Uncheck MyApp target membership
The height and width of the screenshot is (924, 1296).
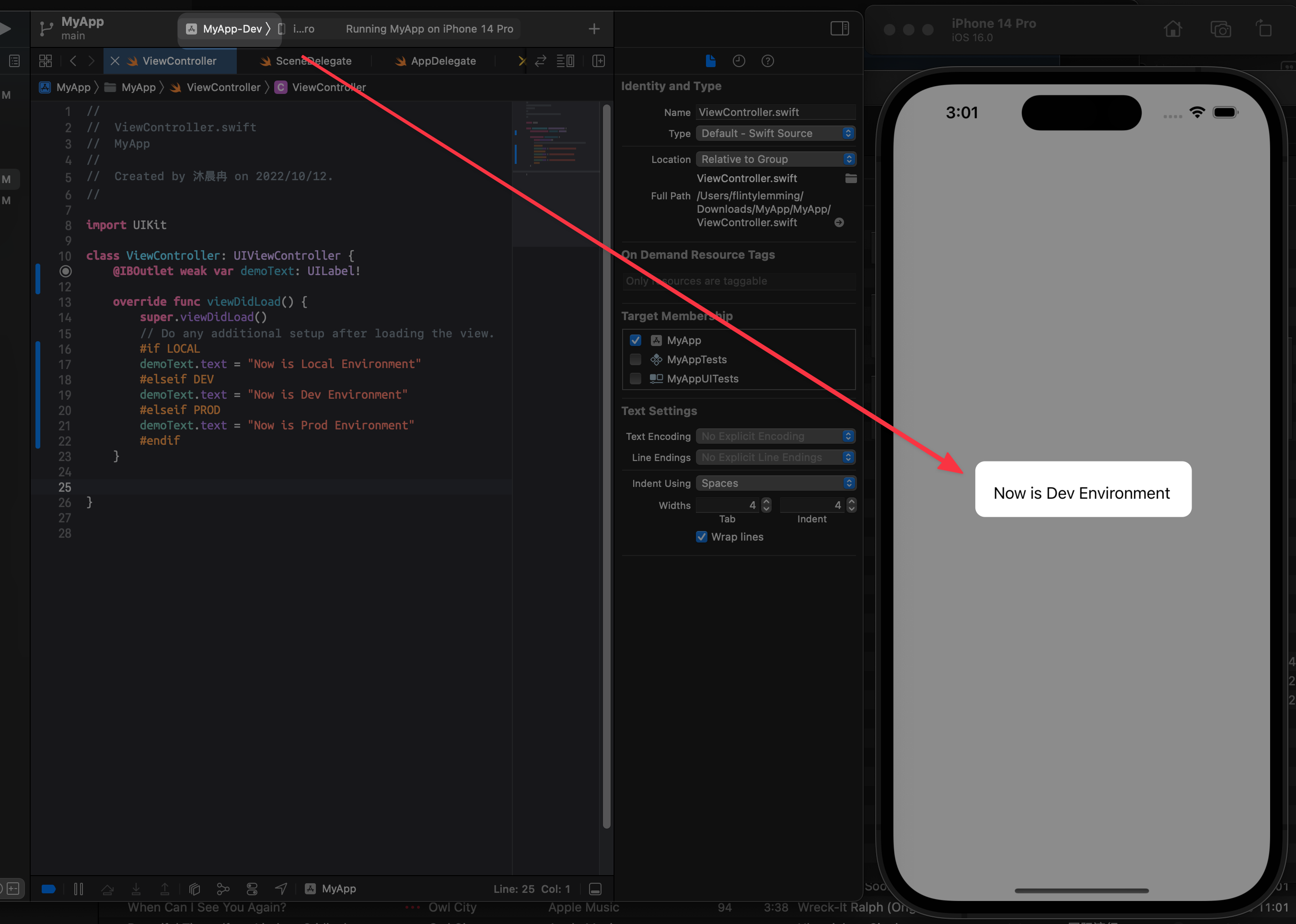pos(636,340)
